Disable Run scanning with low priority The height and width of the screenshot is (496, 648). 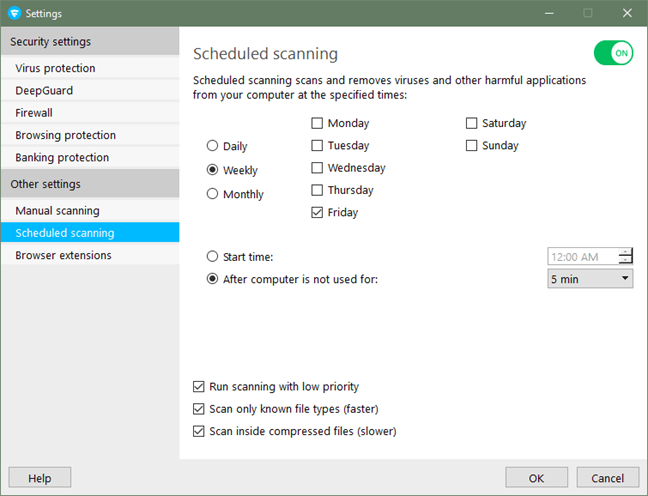click(199, 386)
